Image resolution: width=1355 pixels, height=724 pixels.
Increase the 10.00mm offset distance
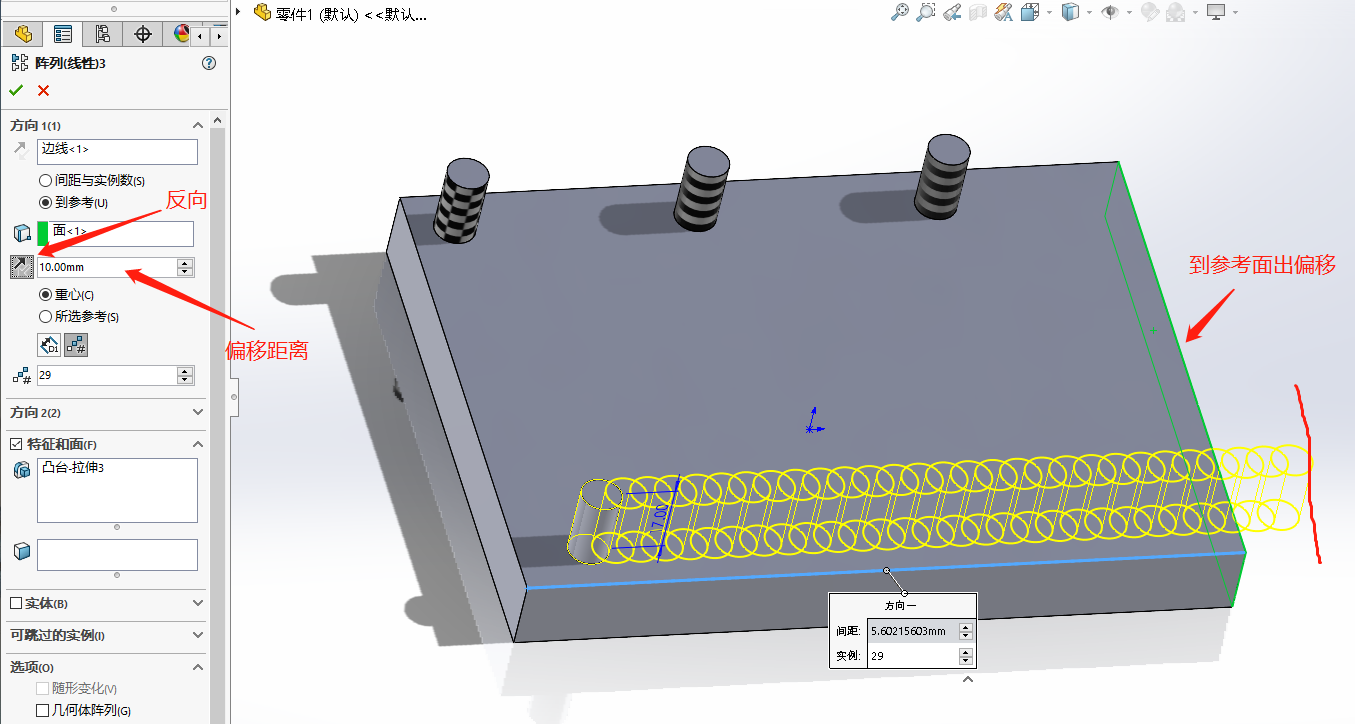(185, 263)
